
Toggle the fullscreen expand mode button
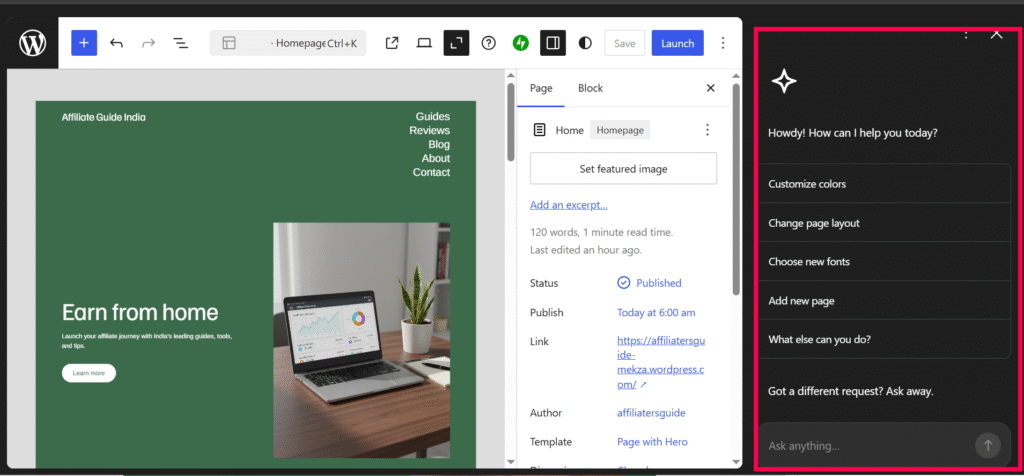(456, 43)
